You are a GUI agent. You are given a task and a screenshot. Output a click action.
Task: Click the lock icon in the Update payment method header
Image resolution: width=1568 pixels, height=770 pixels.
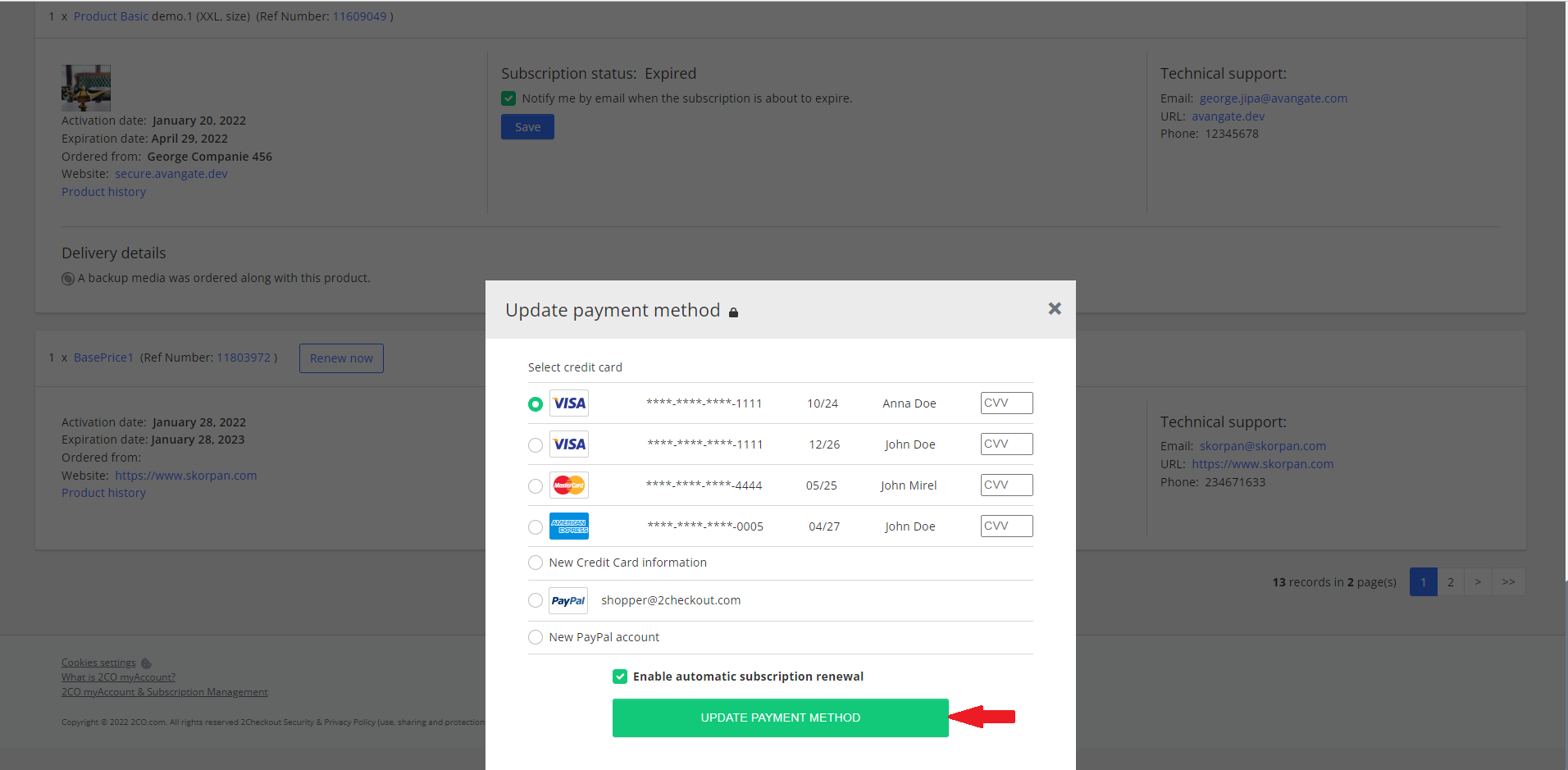734,312
